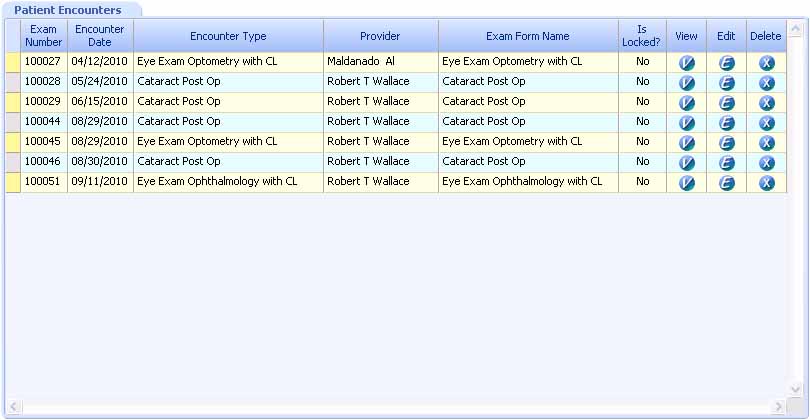Delete the 08/30/2010 encounter 100046
The height and width of the screenshot is (420, 810).
[767, 163]
